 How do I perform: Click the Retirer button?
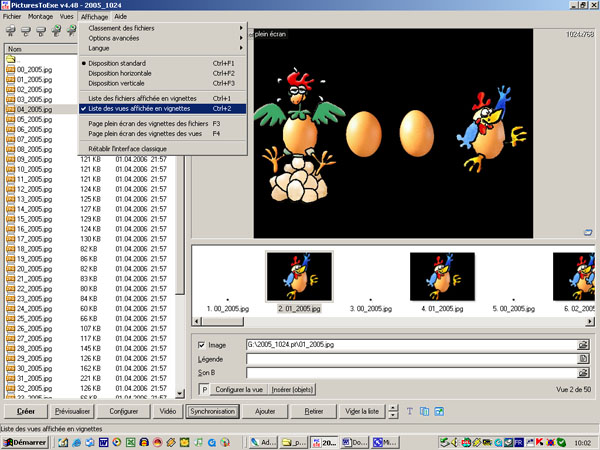tap(314, 411)
